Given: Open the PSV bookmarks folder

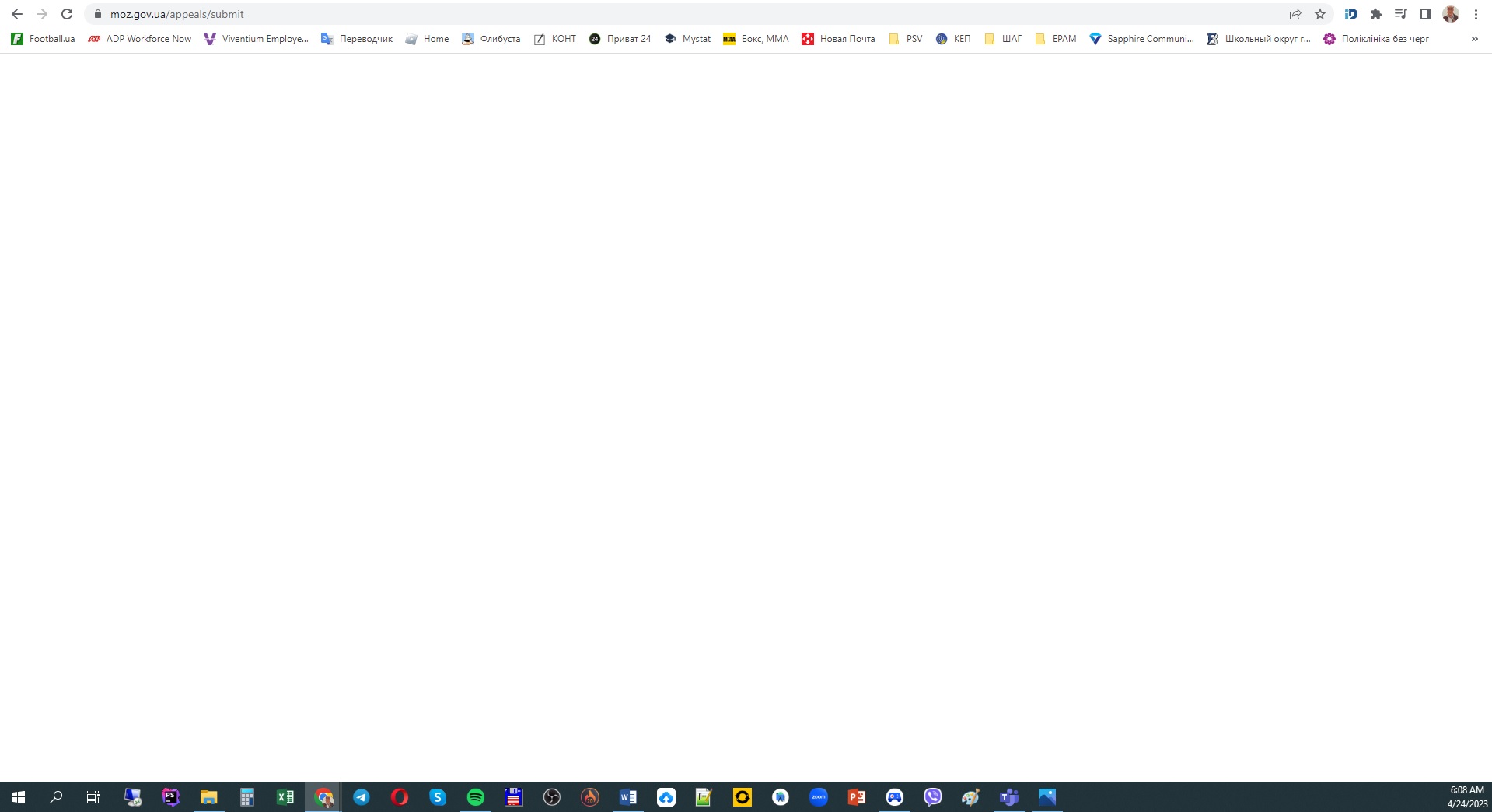Looking at the screenshot, I should 905,39.
